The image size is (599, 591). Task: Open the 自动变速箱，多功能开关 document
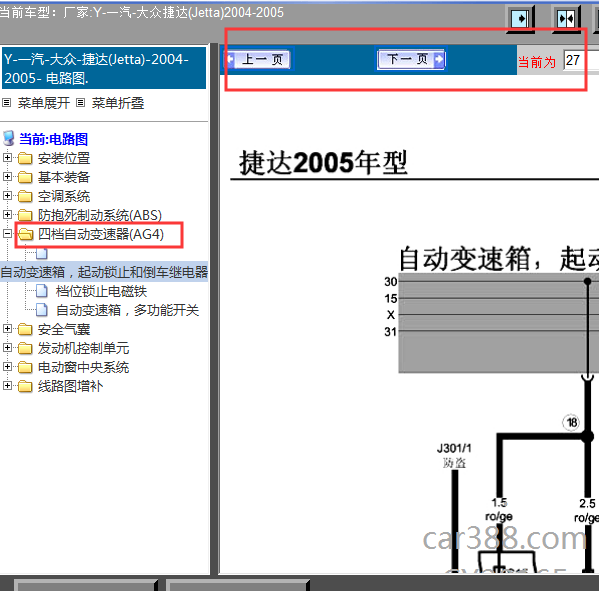coord(128,310)
